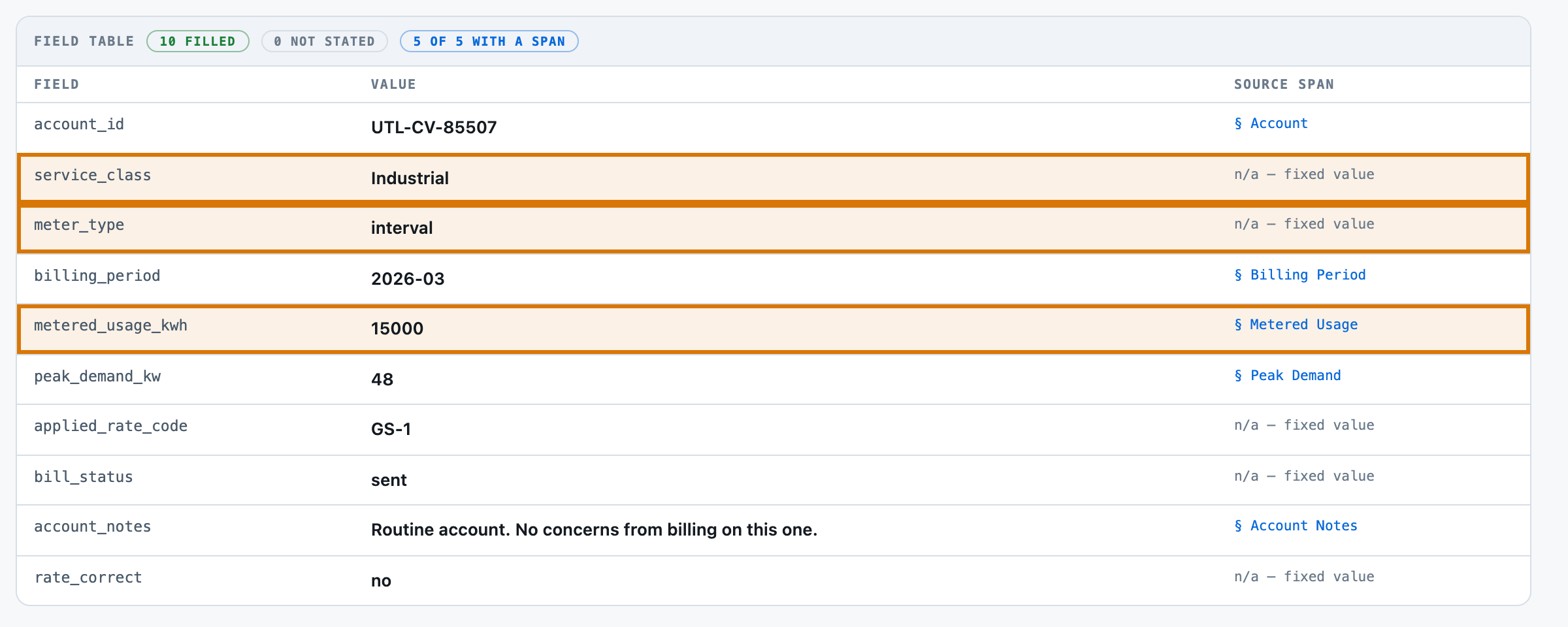Follow the § Metered Usage source span
This screenshot has width=1568, height=627.
pos(1296,325)
